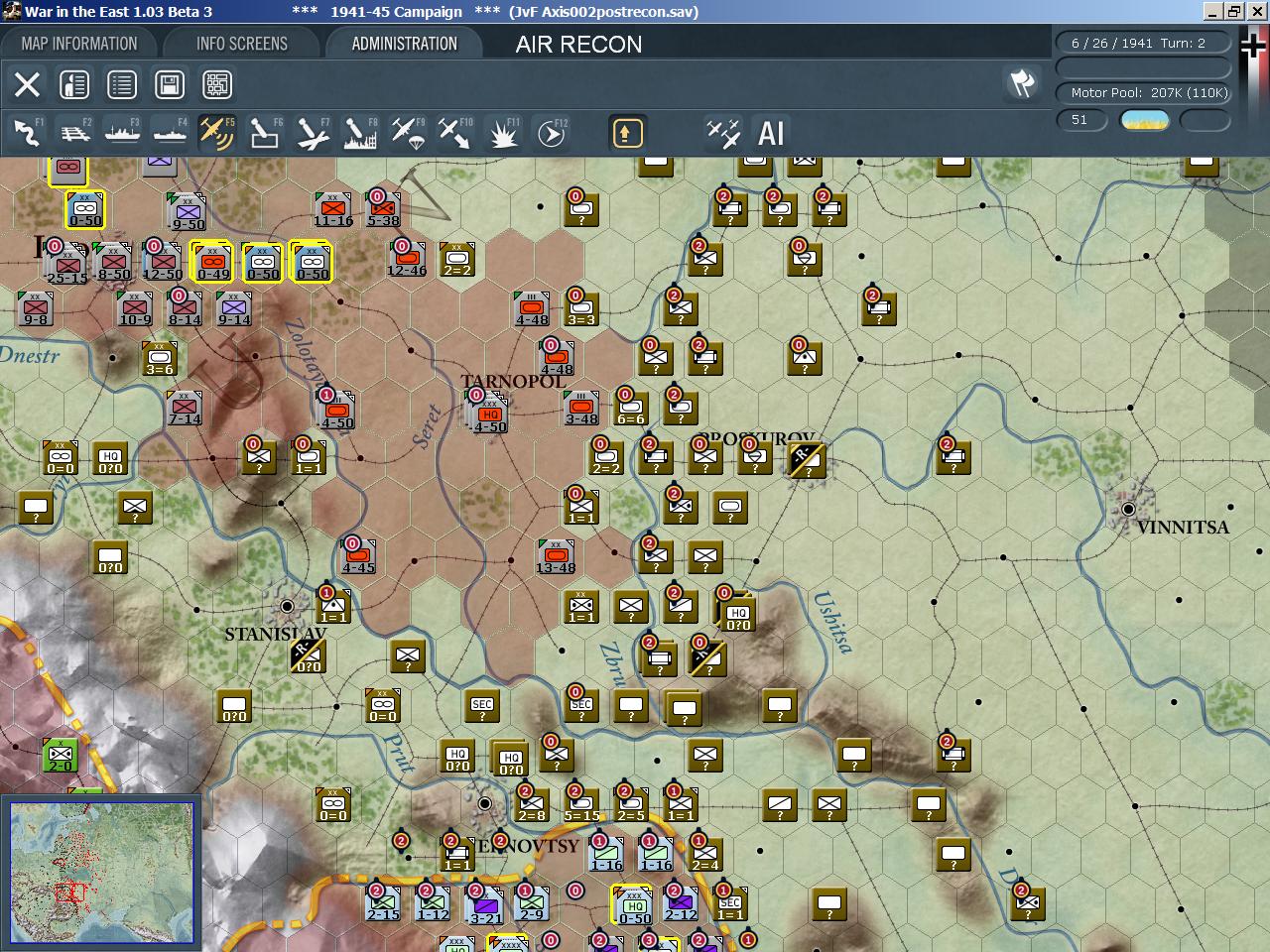Click the German cross faction emblem

click(1254, 46)
